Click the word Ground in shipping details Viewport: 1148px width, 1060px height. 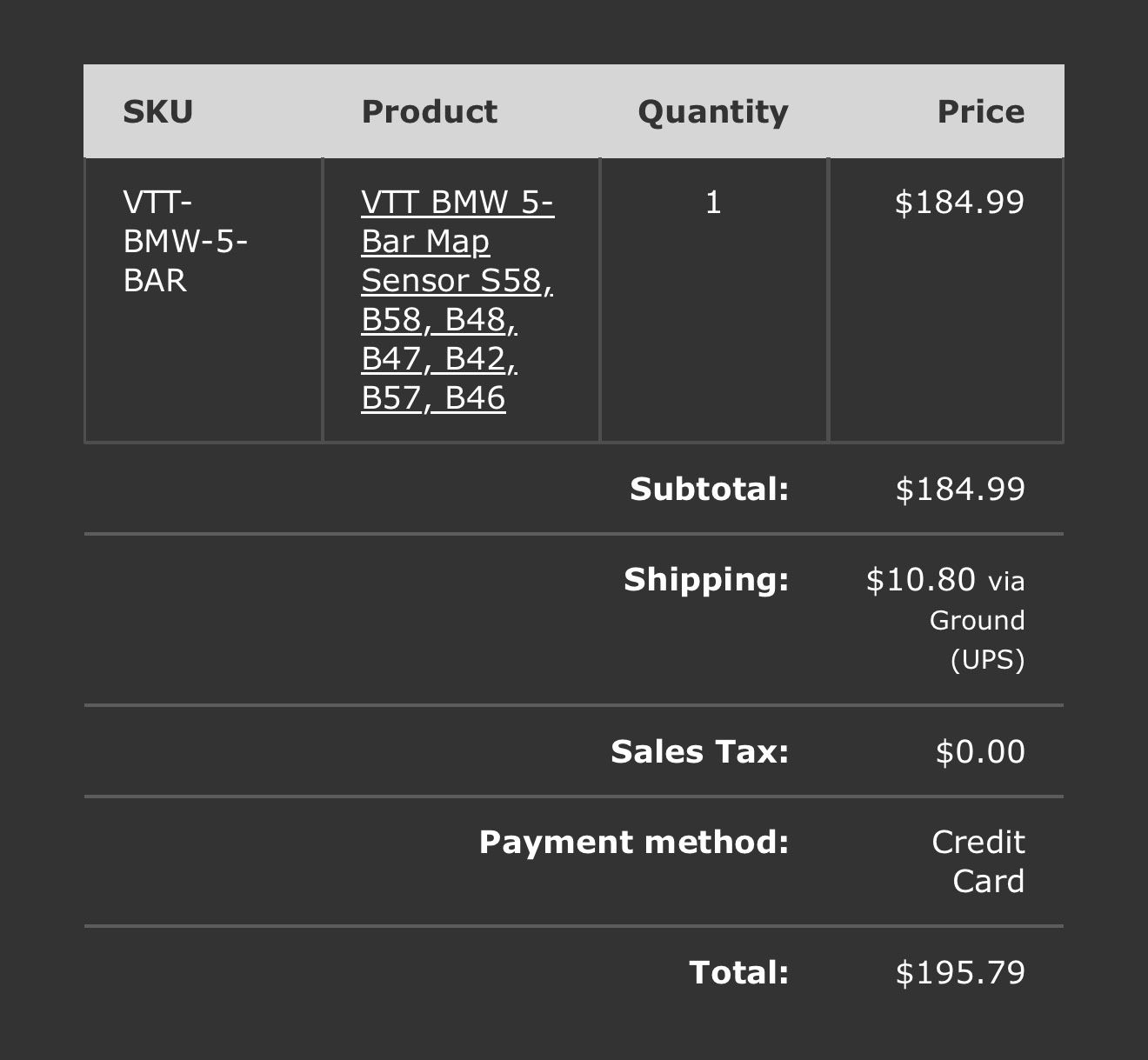[977, 620]
